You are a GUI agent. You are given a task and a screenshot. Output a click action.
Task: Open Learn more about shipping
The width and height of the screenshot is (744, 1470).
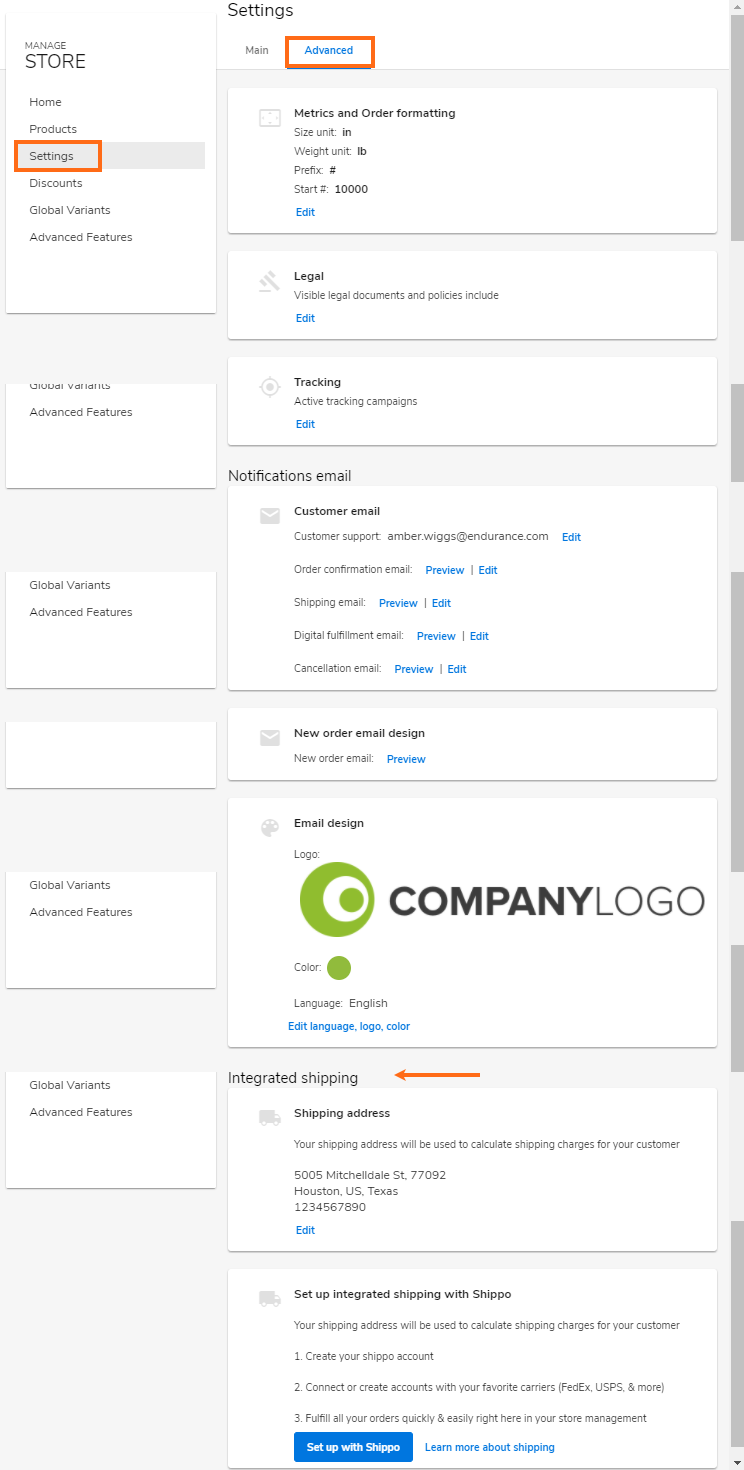point(489,1446)
